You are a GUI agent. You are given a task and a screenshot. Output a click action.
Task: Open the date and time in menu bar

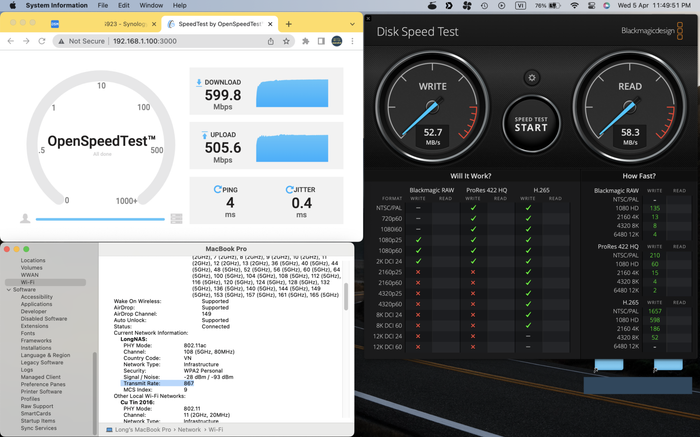[x=654, y=5]
